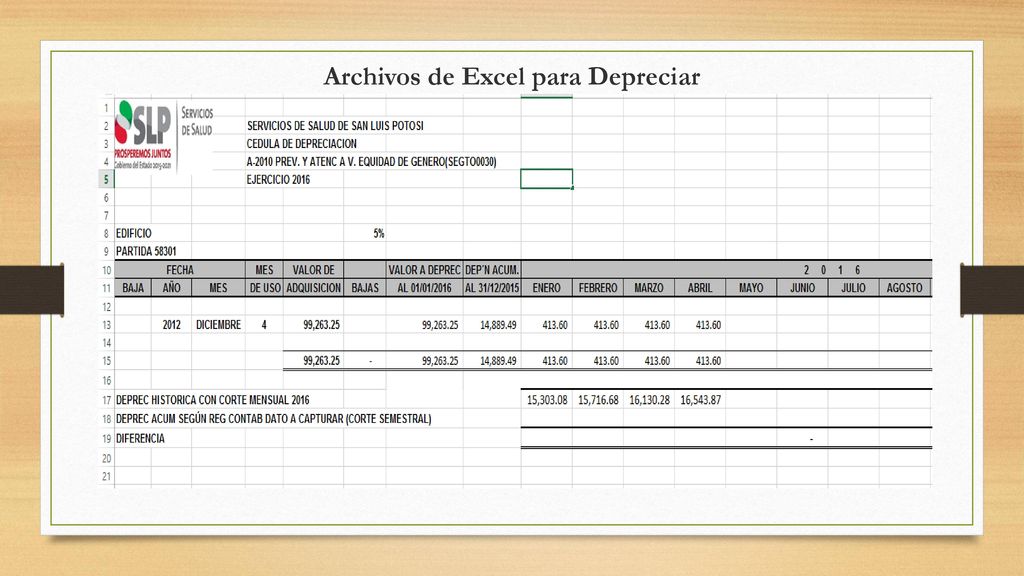The height and width of the screenshot is (576, 1024).
Task: Select the '16,543.87' cell
Action: click(699, 400)
